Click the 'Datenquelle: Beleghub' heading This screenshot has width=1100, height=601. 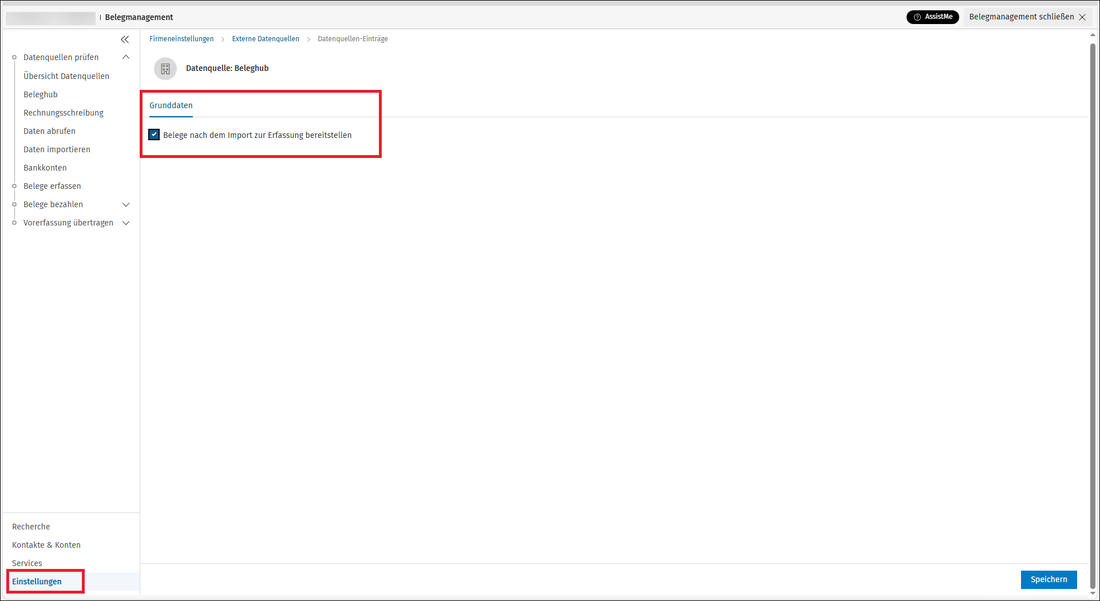[227, 68]
